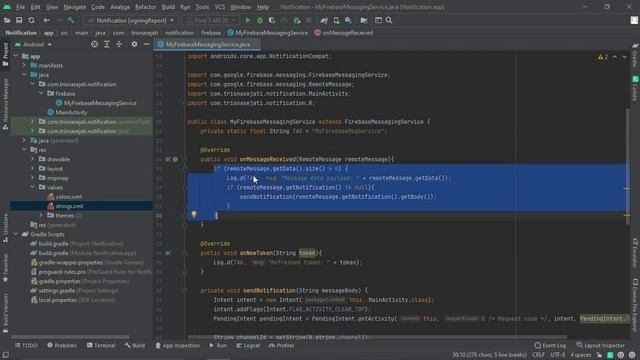This screenshot has width=640, height=360.
Task: Open Project panel settings gear
Action: (x=134, y=44)
